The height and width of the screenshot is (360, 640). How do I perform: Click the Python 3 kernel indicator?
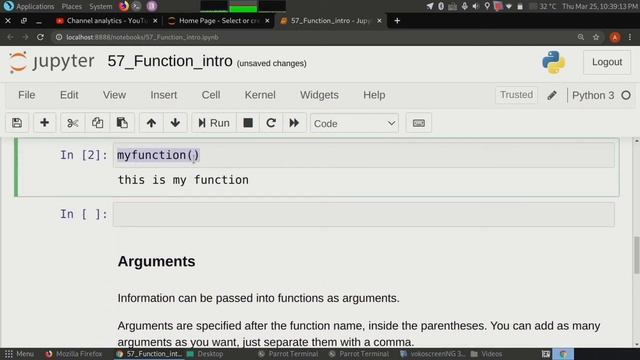click(x=593, y=95)
